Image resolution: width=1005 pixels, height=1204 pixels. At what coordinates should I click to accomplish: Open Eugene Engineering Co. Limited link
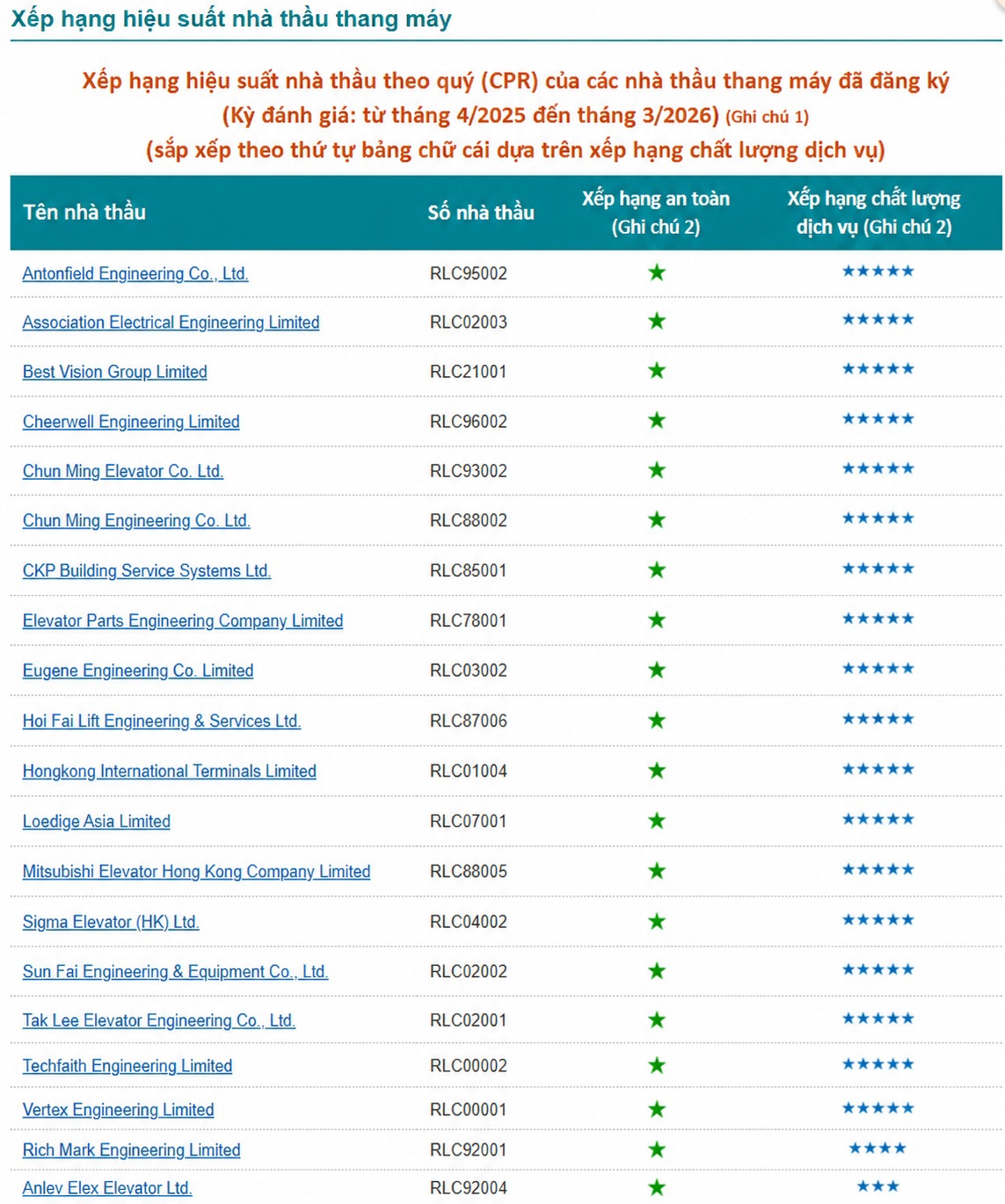138,671
